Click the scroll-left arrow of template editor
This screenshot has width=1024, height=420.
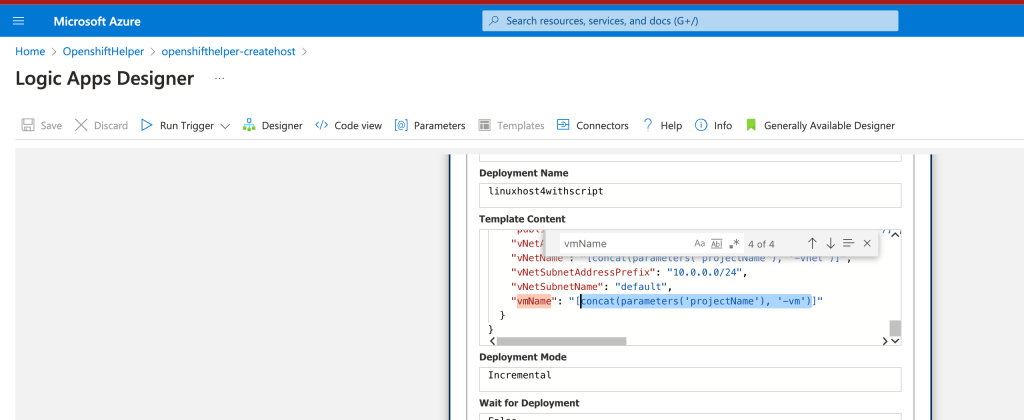(x=493, y=341)
